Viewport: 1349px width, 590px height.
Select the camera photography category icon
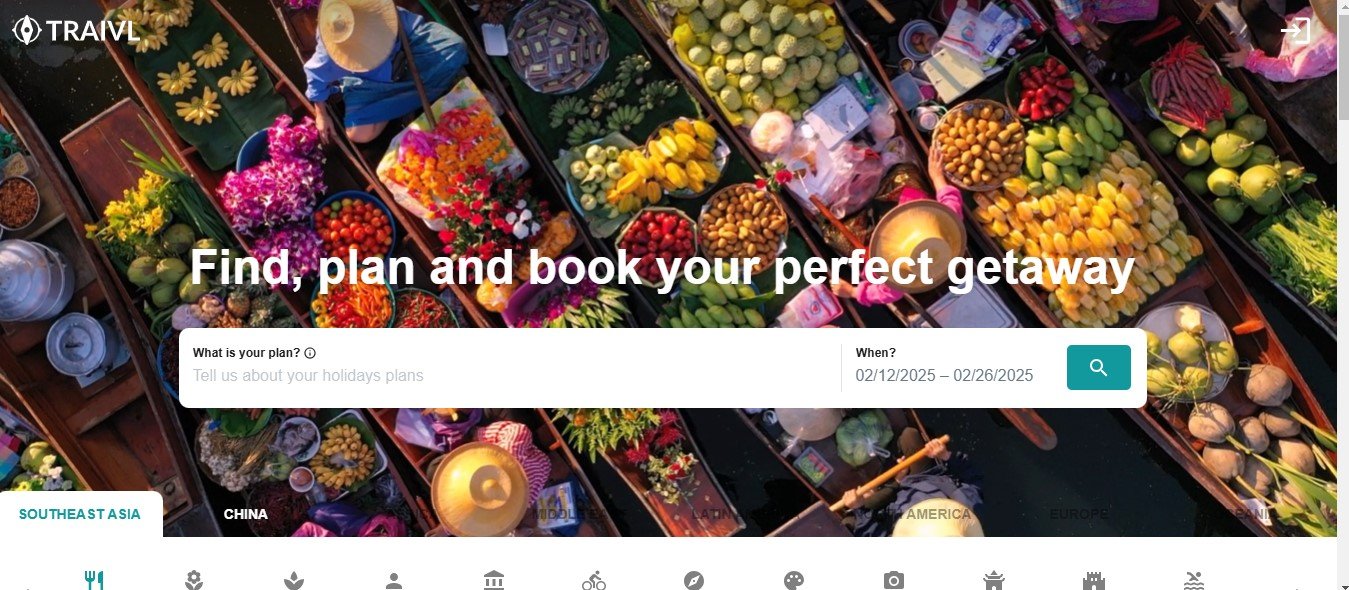coord(894,580)
